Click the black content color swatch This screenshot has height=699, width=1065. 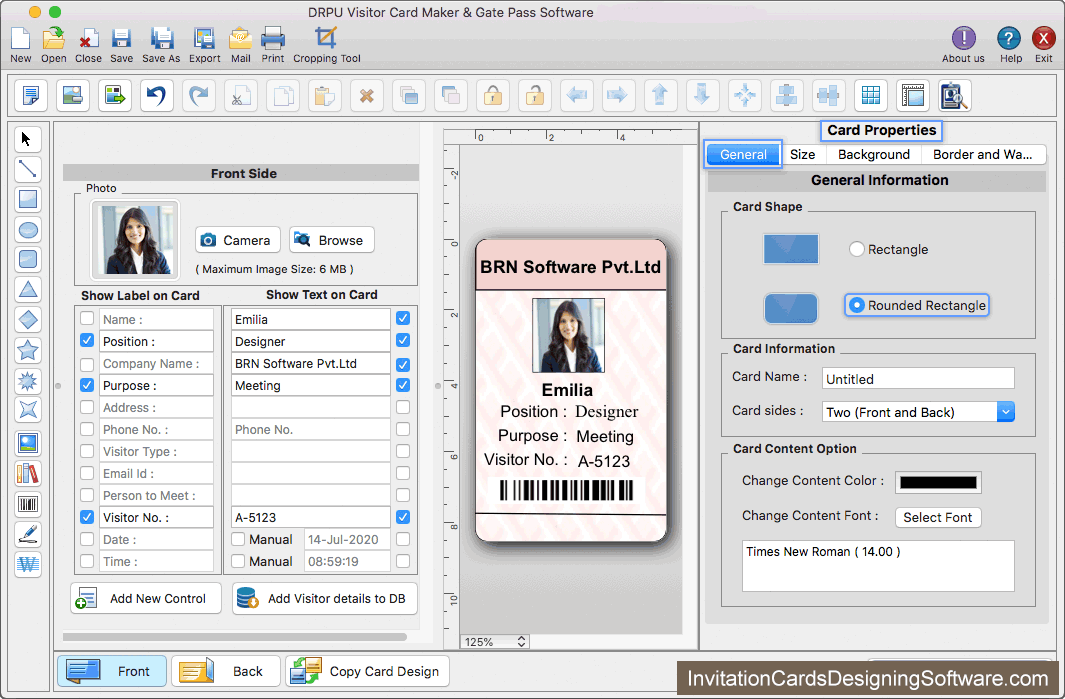pyautogui.click(x=938, y=482)
